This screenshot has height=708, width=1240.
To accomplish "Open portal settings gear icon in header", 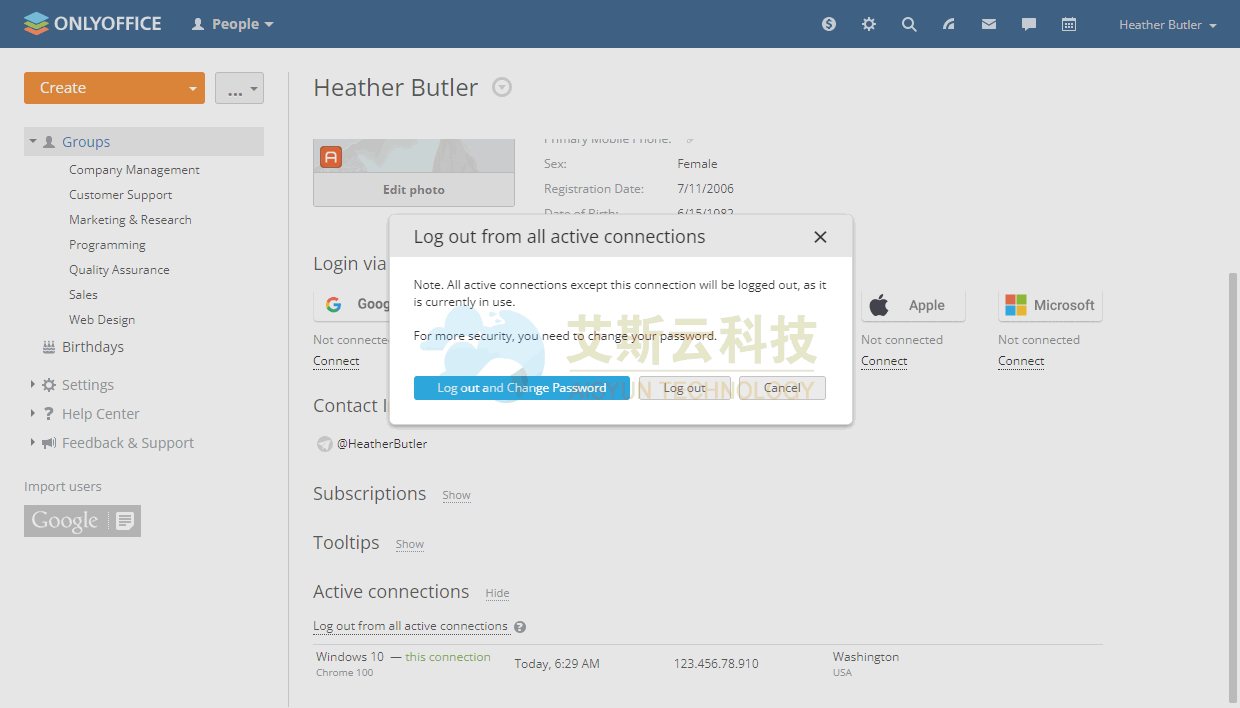I will click(x=869, y=24).
